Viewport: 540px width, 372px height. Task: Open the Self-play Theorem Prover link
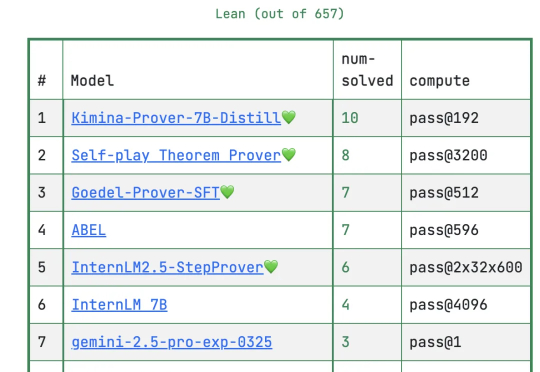pos(176,155)
